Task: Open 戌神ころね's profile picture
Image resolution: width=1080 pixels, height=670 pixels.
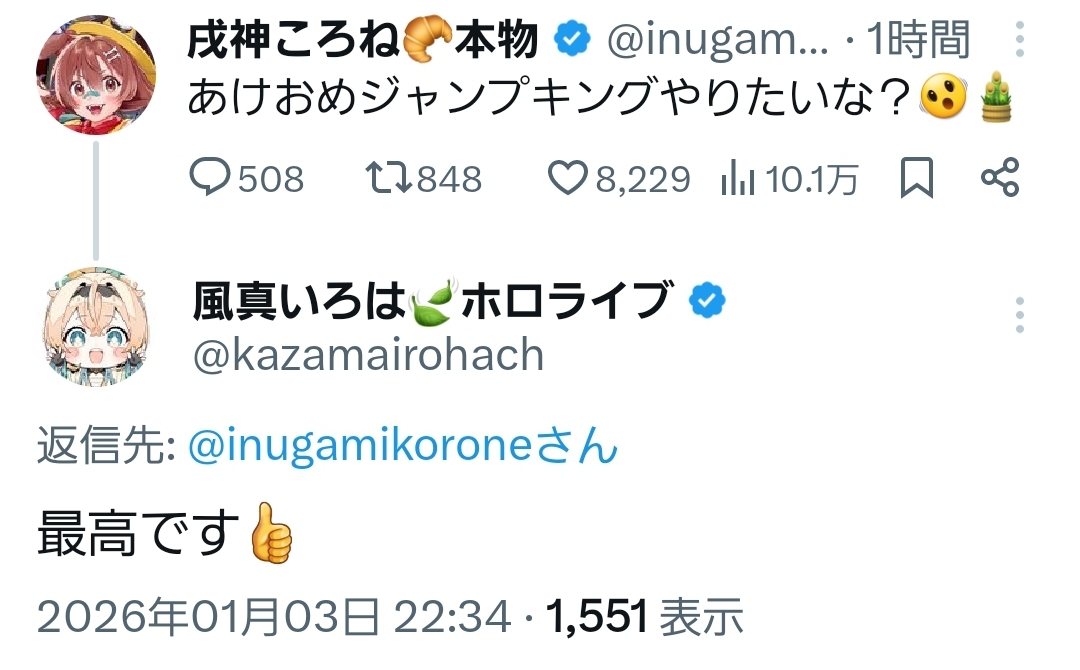Action: point(96,75)
